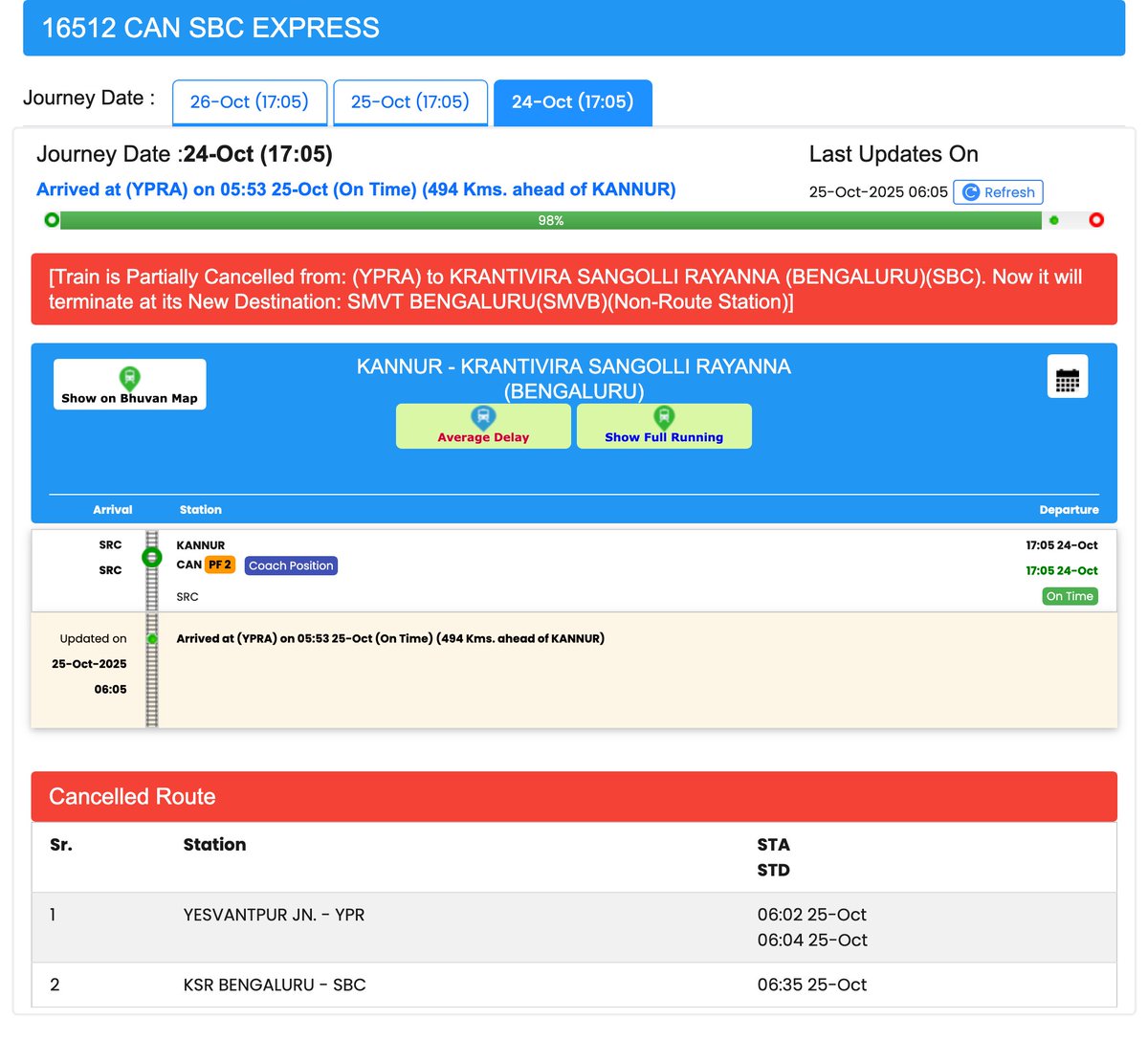The image size is (1148, 1041).
Task: Click the Show Full Running pin icon
Action: pos(663,416)
